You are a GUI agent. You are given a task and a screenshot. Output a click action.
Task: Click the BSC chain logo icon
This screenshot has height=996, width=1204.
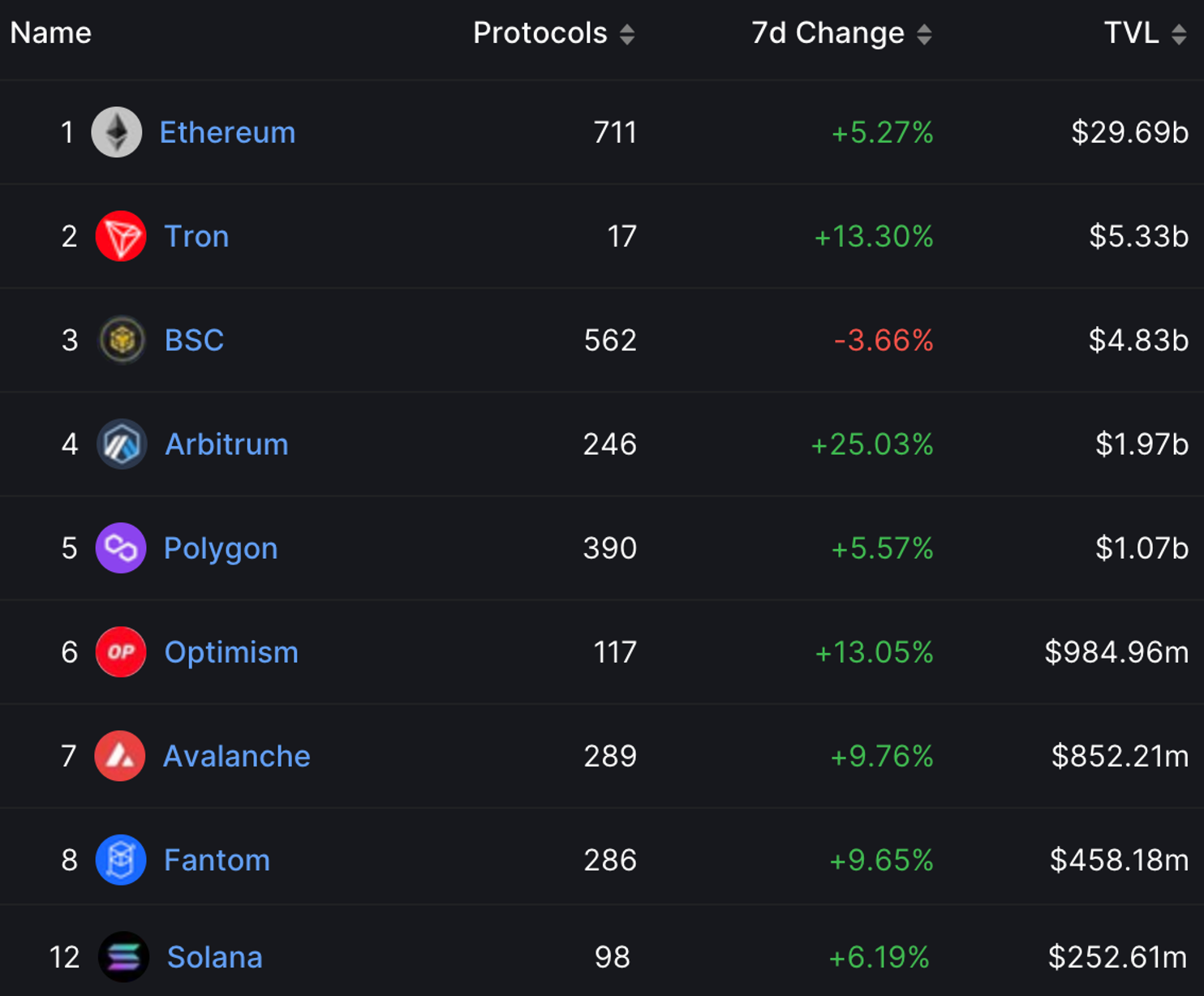tap(122, 340)
